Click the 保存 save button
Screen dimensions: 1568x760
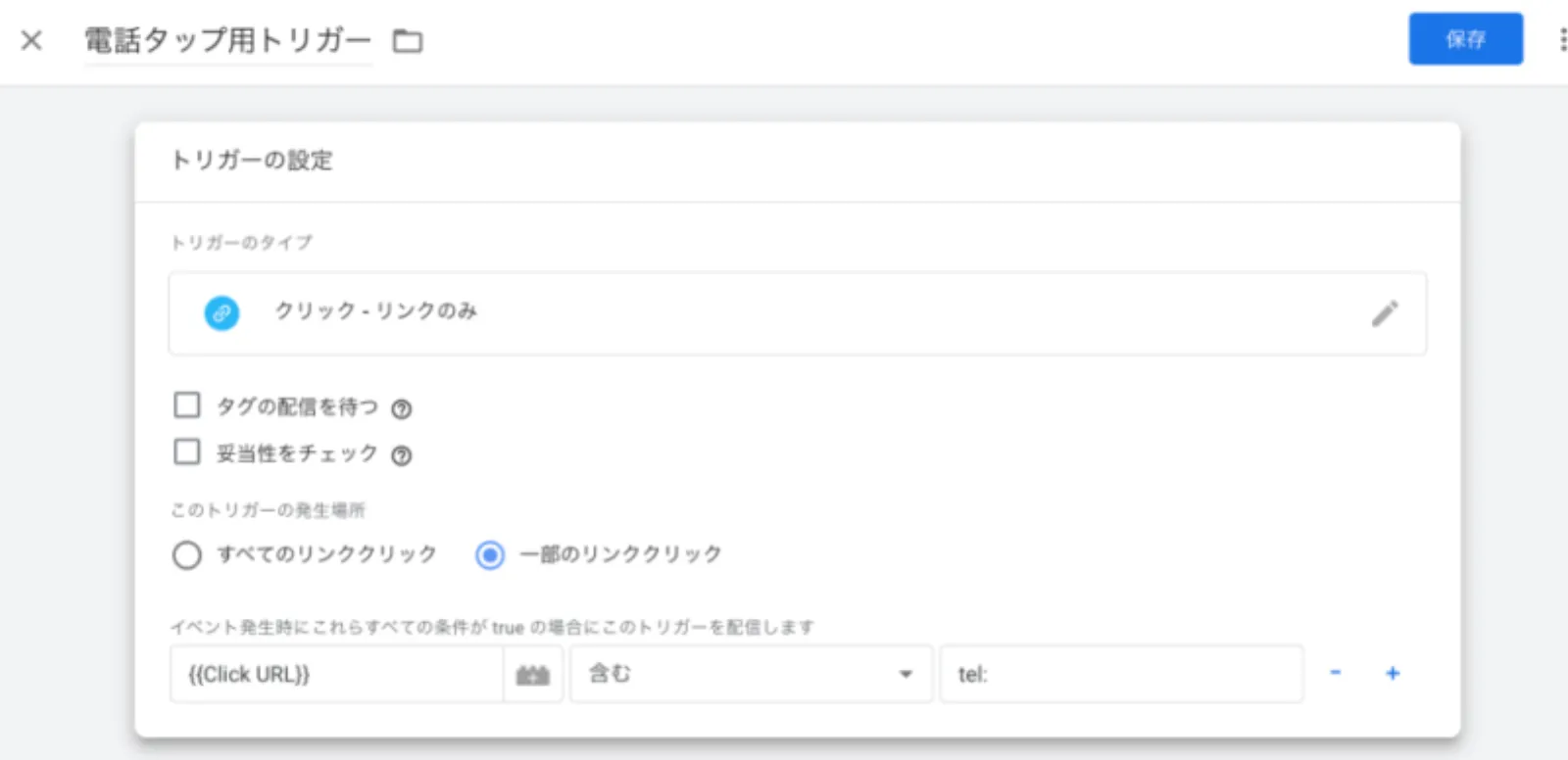1466,39
